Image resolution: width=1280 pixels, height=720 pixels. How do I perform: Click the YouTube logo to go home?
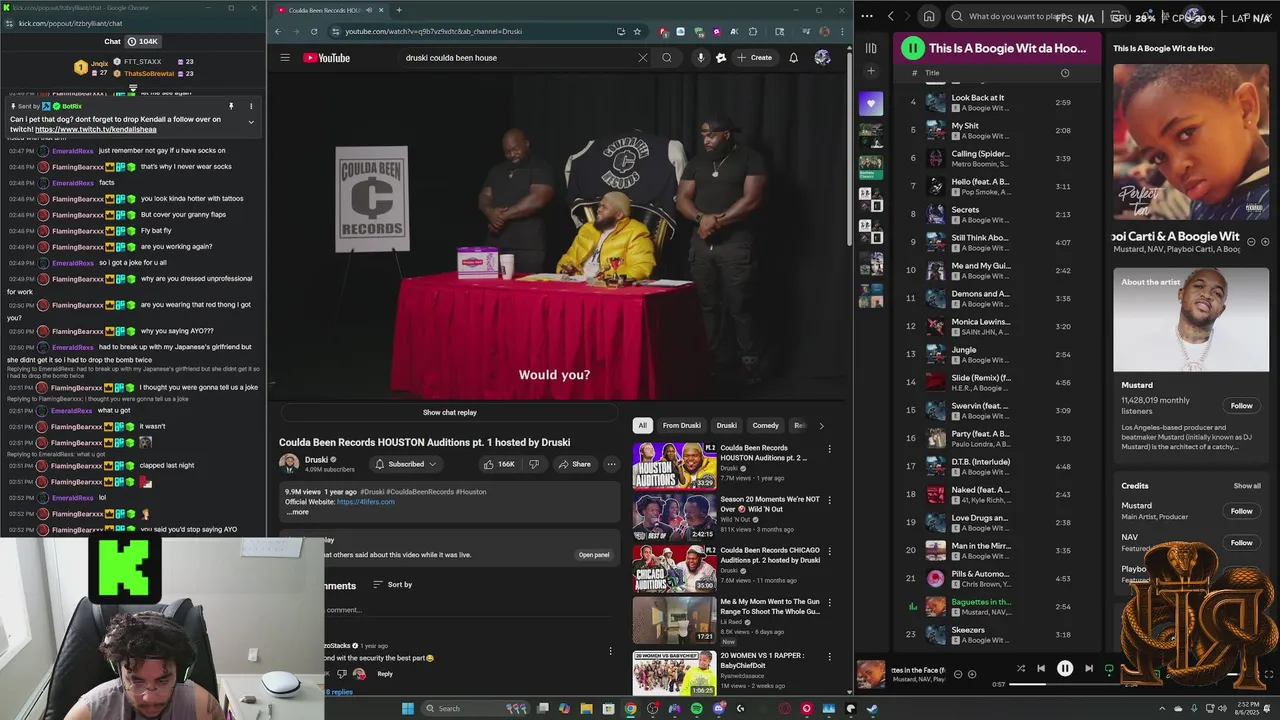point(327,58)
